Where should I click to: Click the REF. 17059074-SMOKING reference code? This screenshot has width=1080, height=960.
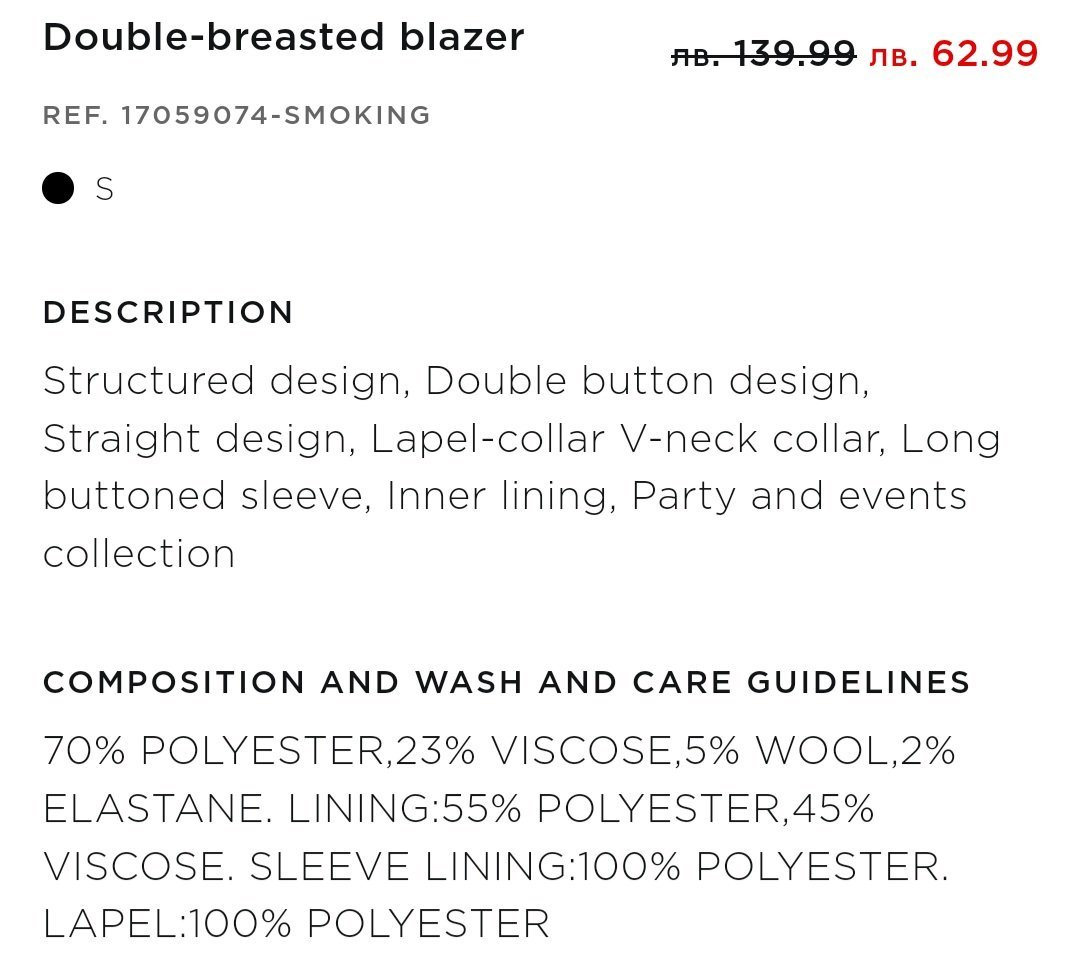coord(236,115)
